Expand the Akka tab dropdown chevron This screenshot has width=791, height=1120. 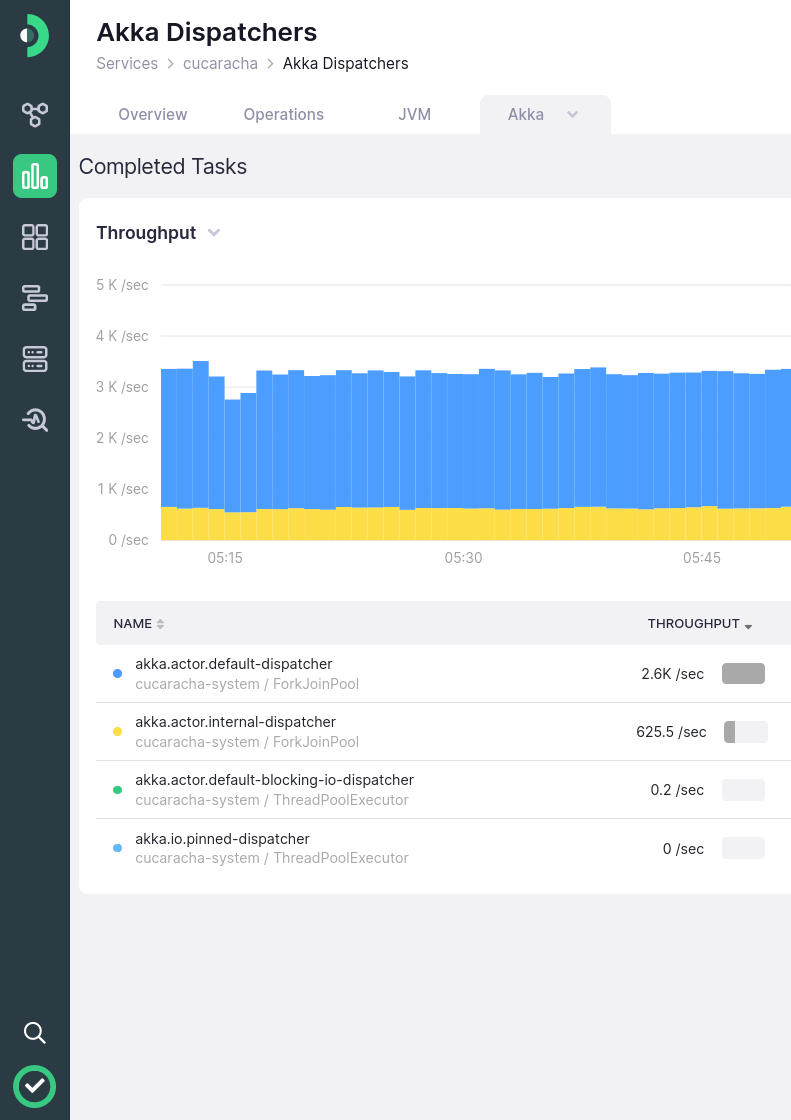572,114
